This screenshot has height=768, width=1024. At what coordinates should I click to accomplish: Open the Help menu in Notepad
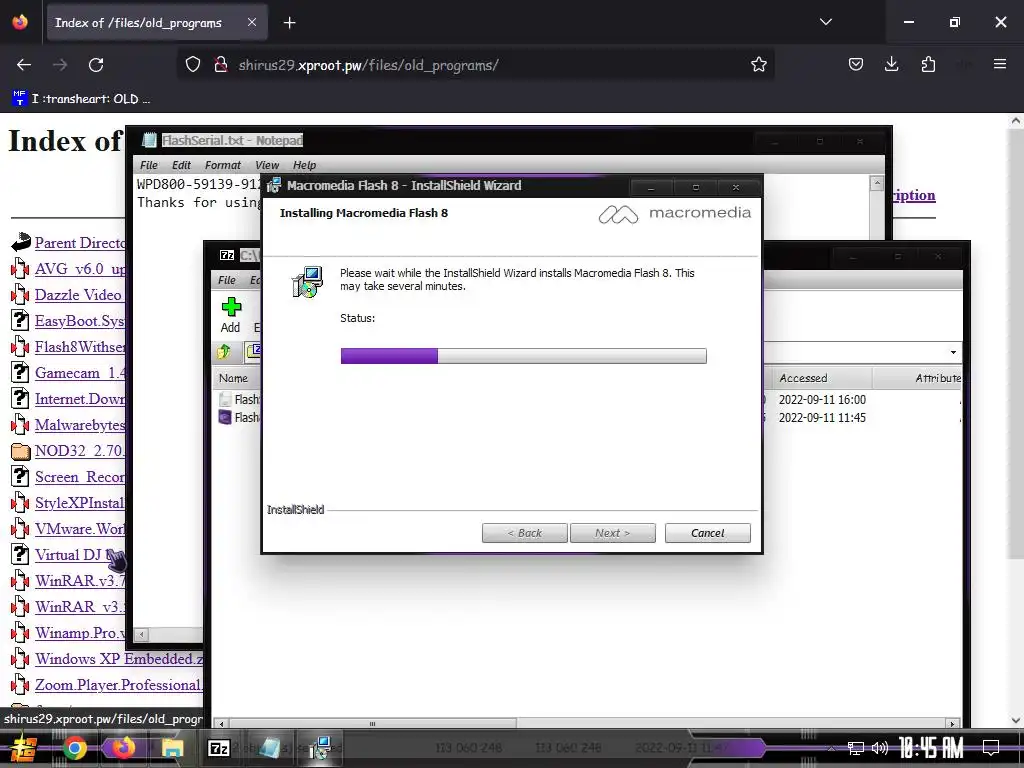[x=304, y=165]
